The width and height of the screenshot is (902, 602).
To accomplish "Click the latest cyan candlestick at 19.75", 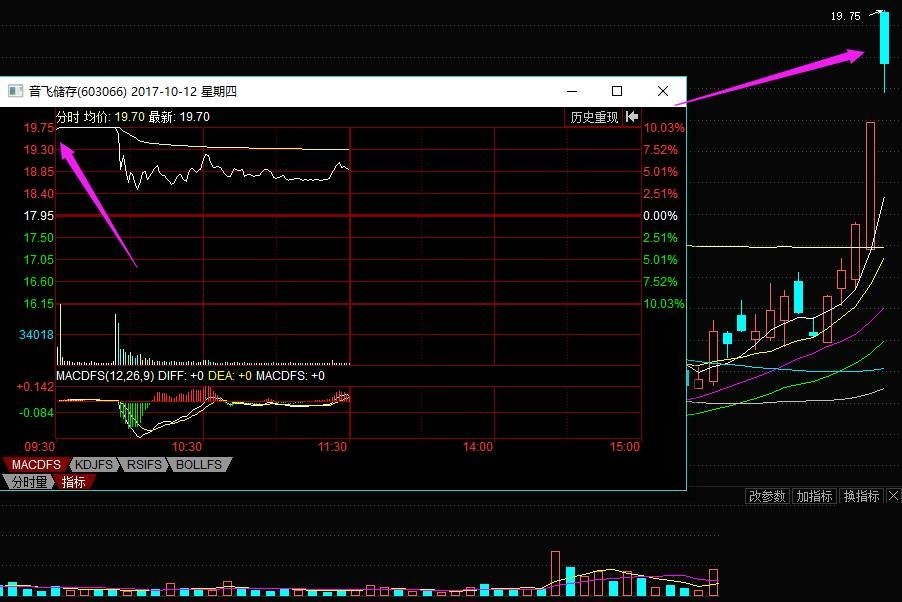I will (884, 40).
